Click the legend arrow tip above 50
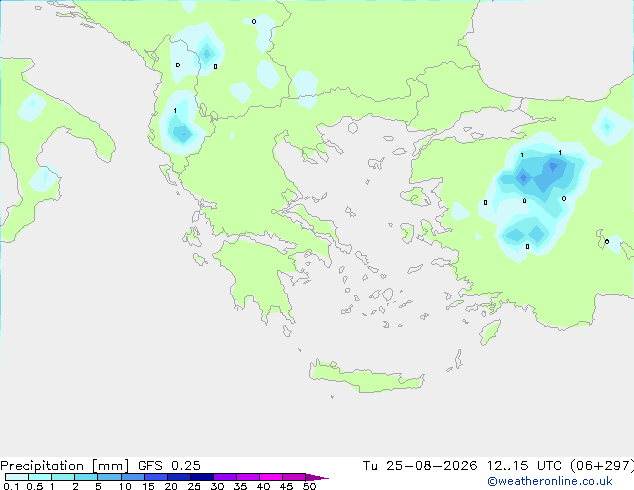This screenshot has width=634, height=490. [x=317, y=477]
